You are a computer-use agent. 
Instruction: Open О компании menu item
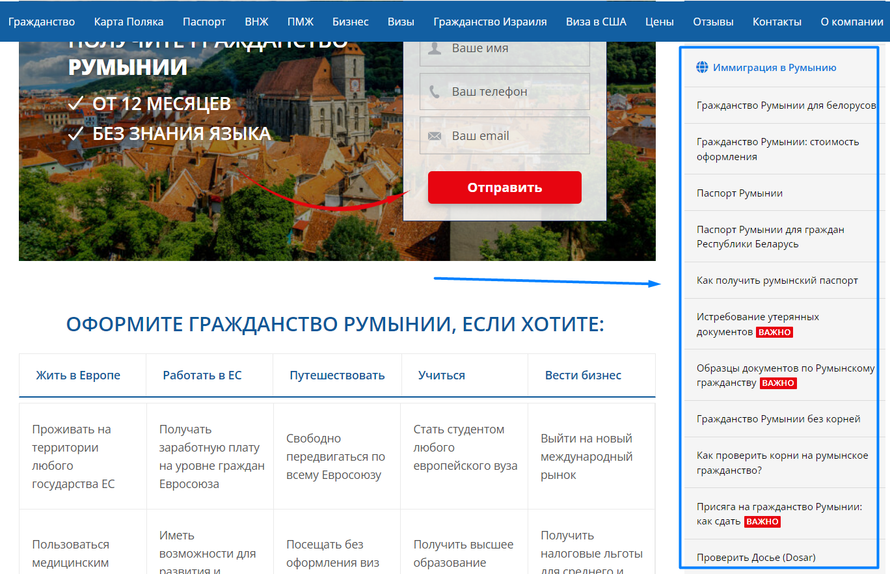point(851,22)
